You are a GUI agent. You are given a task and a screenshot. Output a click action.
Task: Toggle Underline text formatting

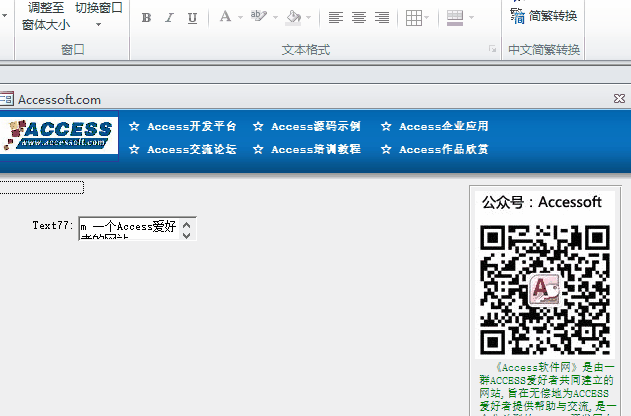(192, 18)
